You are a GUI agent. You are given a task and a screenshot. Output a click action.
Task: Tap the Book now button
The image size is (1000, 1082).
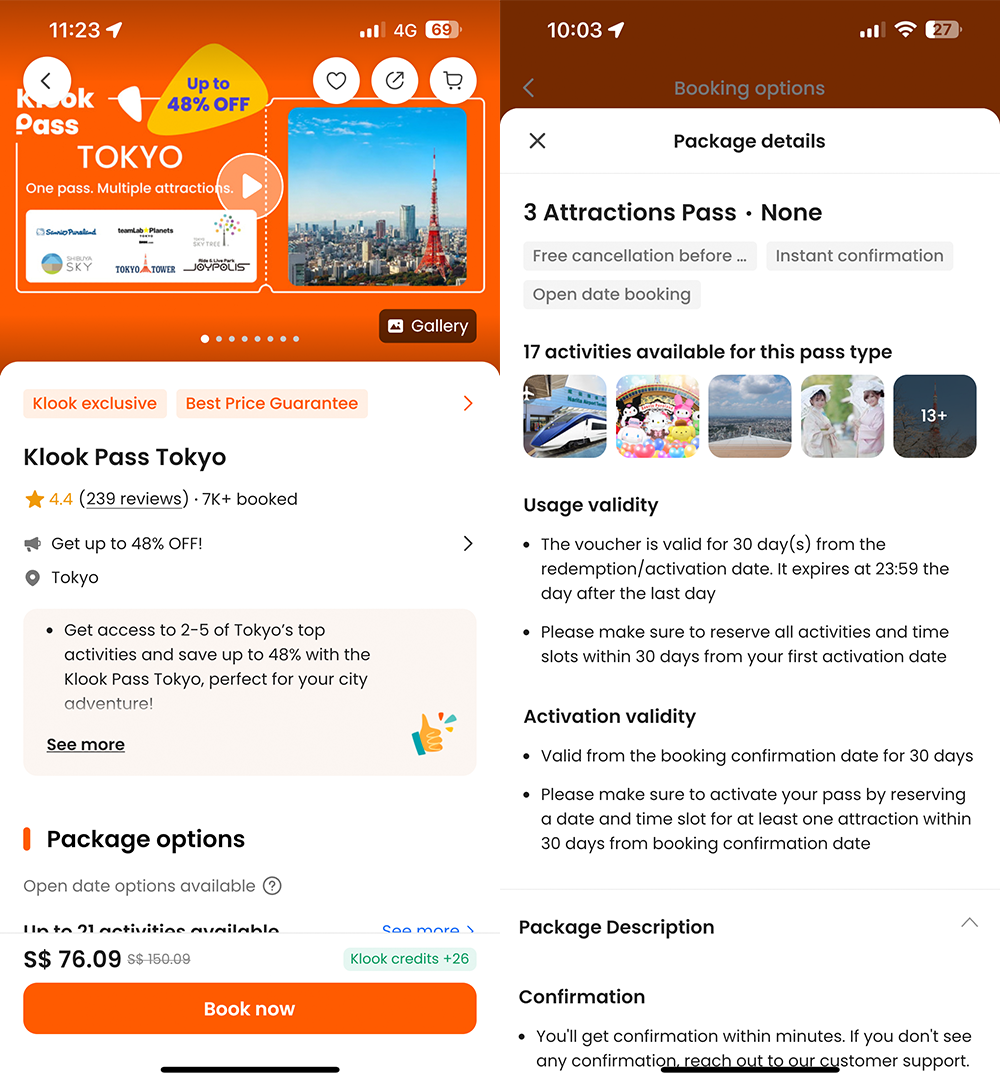pyautogui.click(x=250, y=1008)
